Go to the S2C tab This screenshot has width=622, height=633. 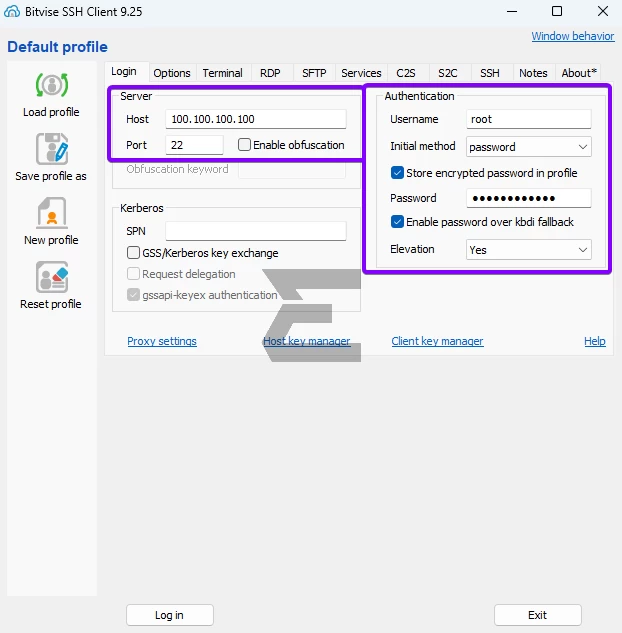(x=448, y=73)
